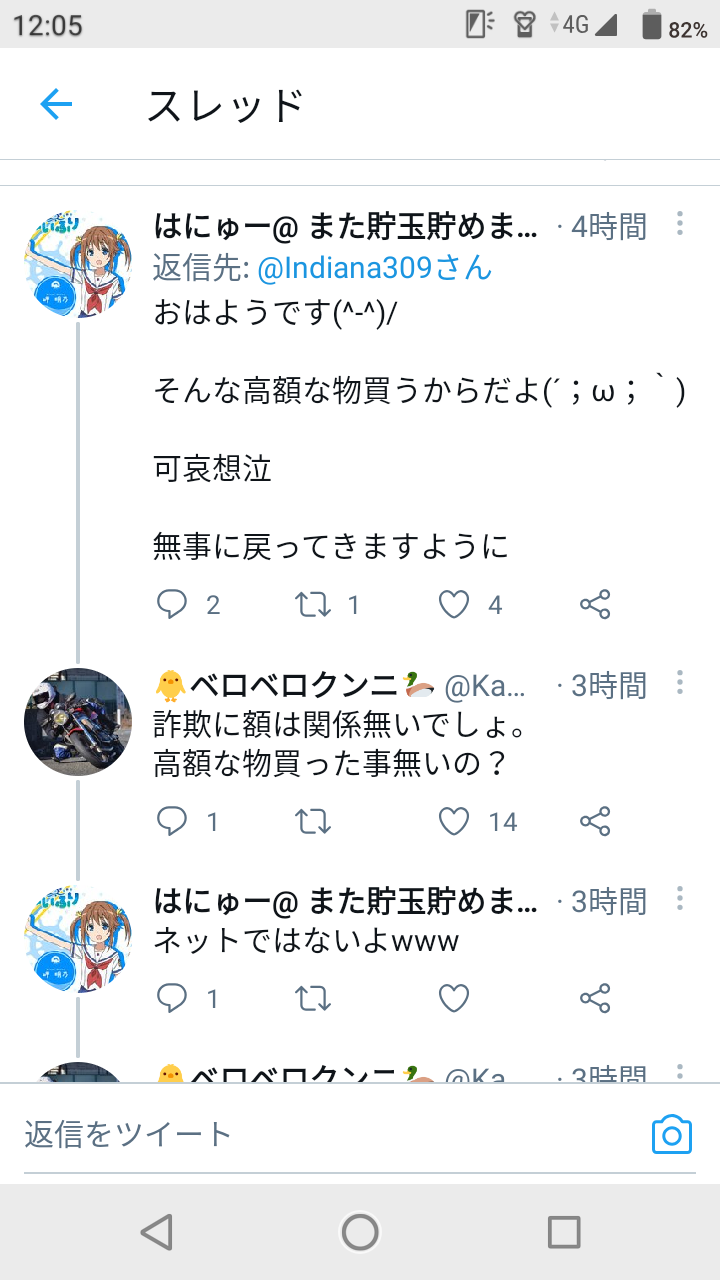Viewport: 720px width, 1280px height.
Task: Open the @Indiana309 mention link
Action: click(x=375, y=268)
